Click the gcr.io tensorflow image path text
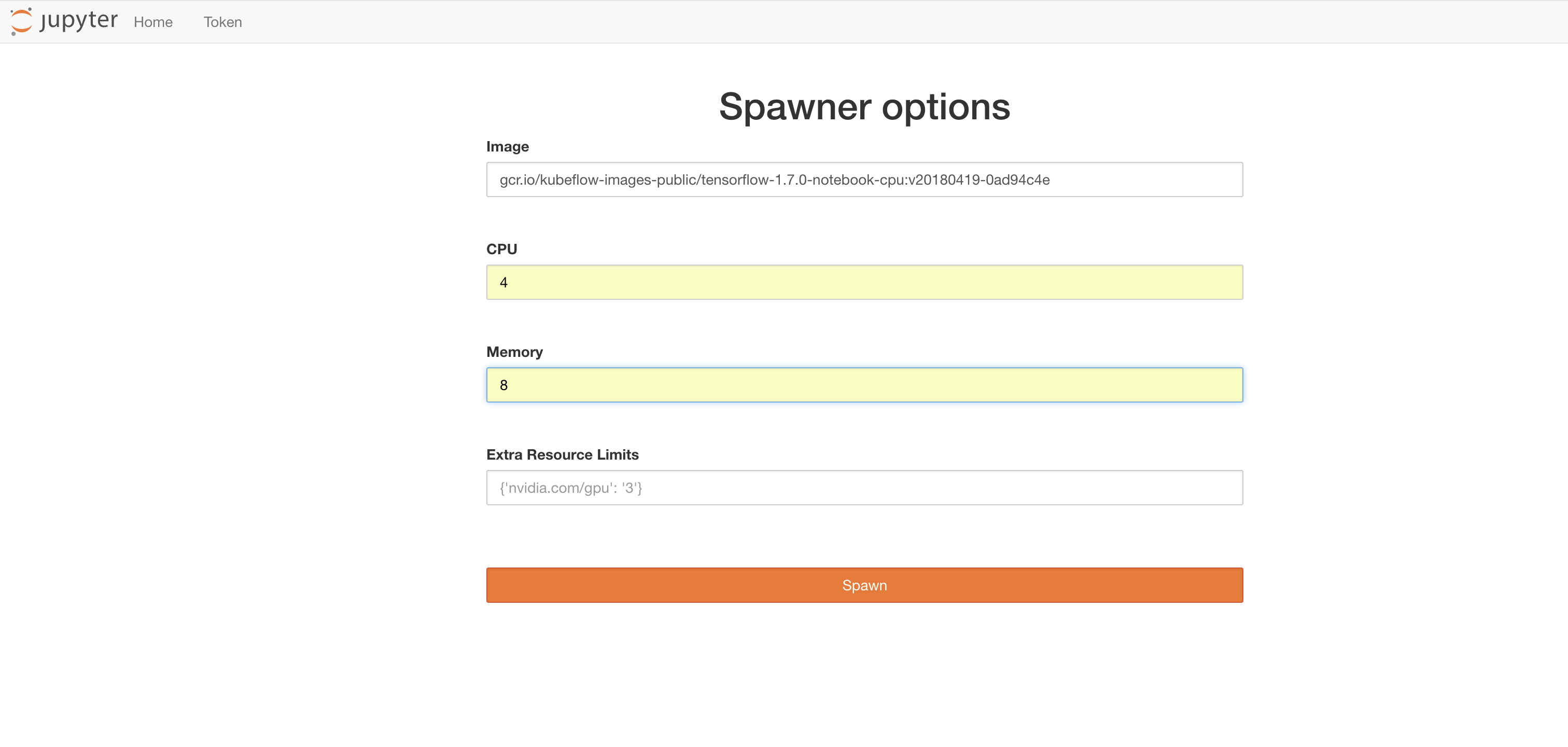The width and height of the screenshot is (1568, 747). point(774,179)
